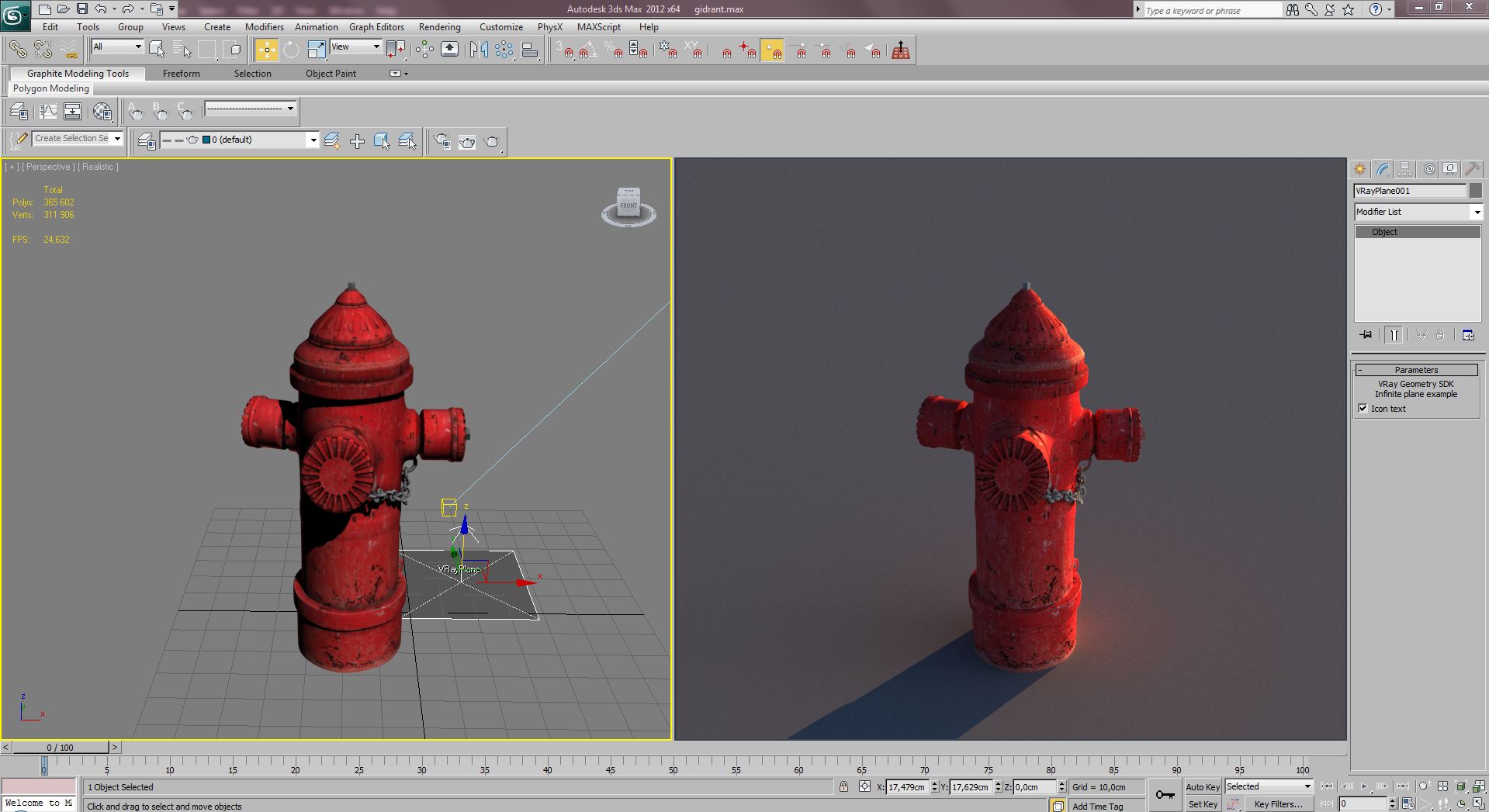Collapse the Parameters rollout
The width and height of the screenshot is (1489, 812).
(1416, 370)
